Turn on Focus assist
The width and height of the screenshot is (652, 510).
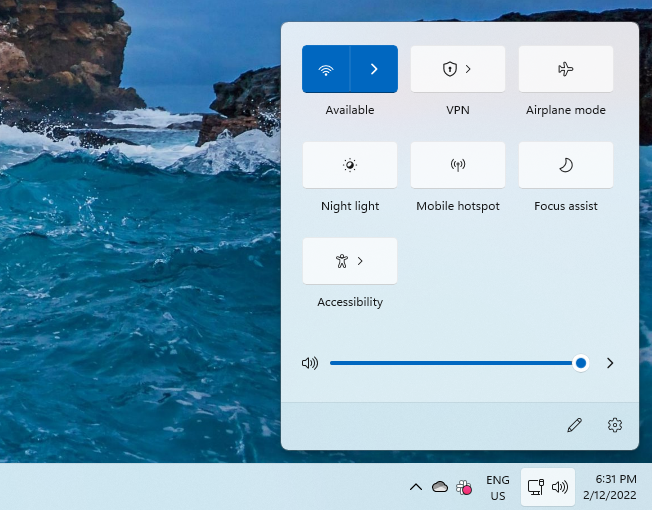click(566, 165)
